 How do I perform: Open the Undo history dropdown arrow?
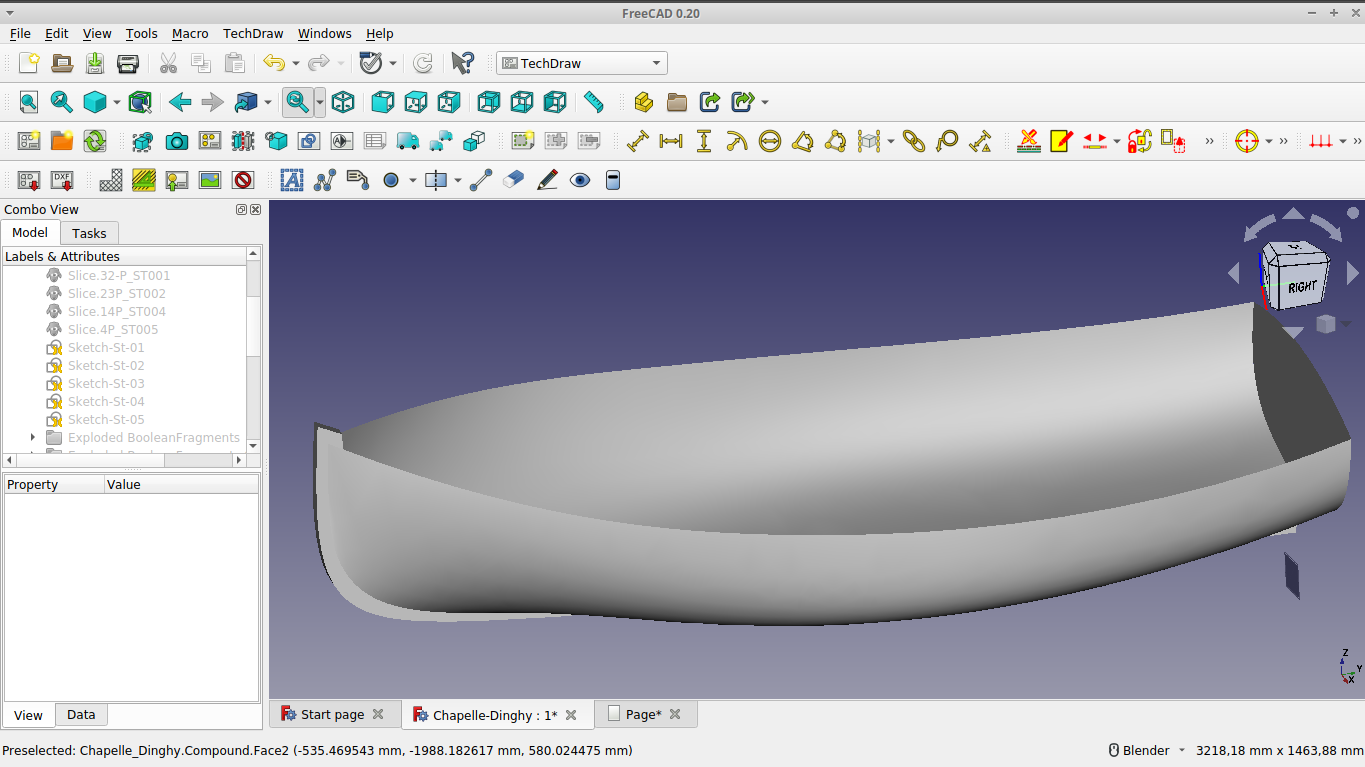pyautogui.click(x=295, y=63)
